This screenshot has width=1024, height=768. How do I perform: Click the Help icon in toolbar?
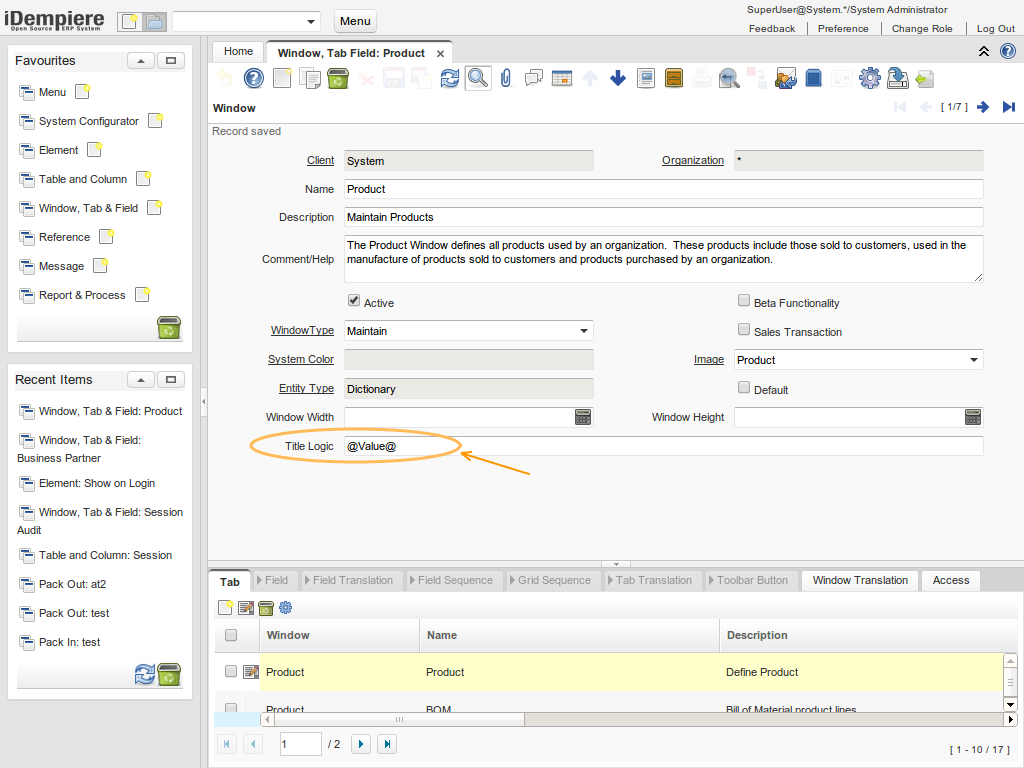(x=254, y=78)
